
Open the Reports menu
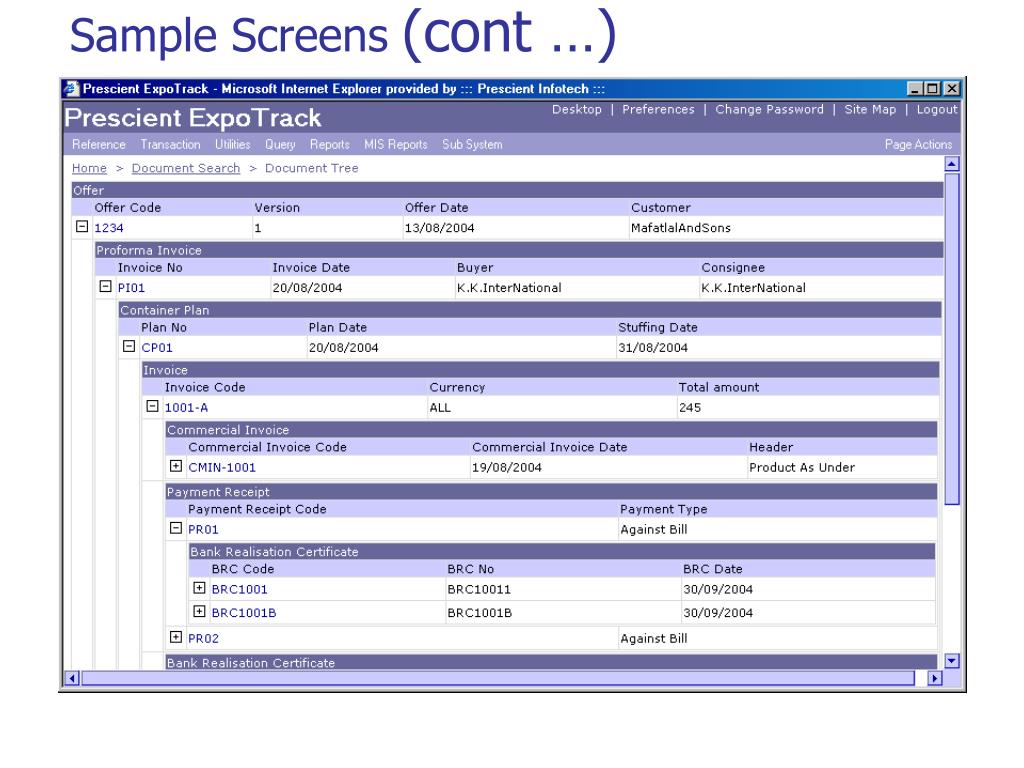click(330, 144)
